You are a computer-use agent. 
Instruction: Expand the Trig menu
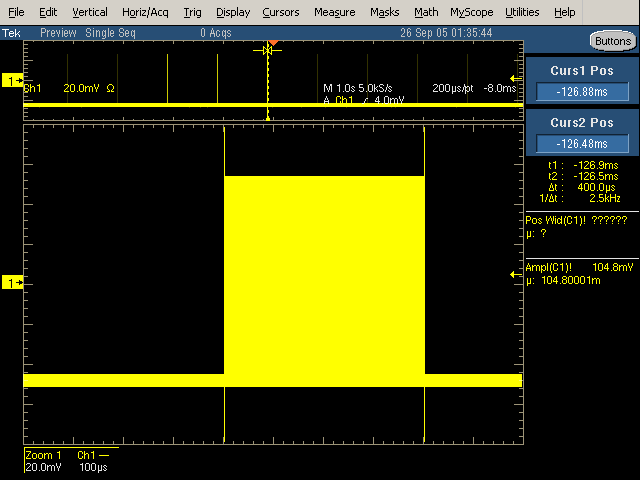coord(193,12)
